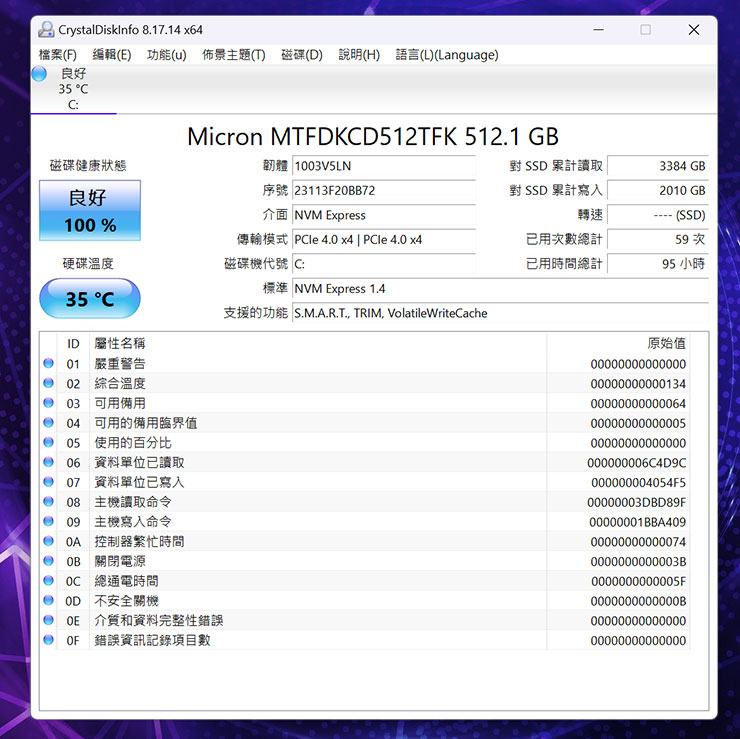Click the interface field NVM Express
Image resolution: width=740 pixels, height=739 pixels.
click(384, 215)
